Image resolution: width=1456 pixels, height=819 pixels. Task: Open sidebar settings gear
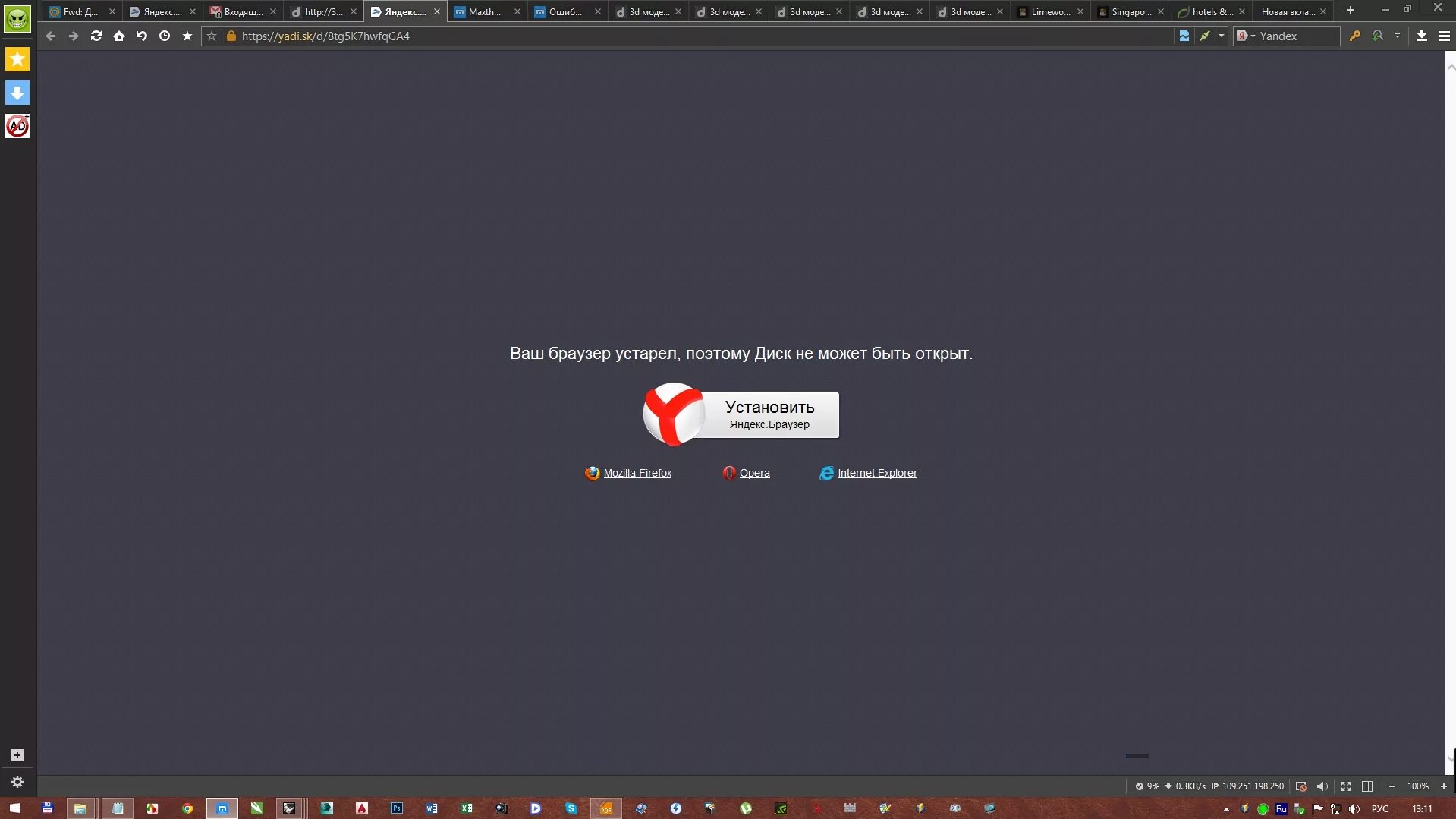pyautogui.click(x=17, y=782)
